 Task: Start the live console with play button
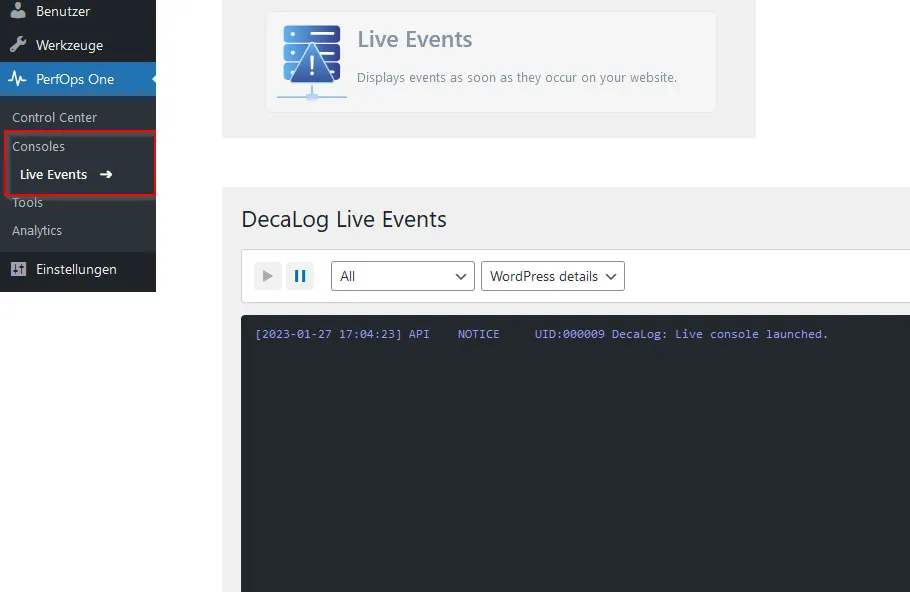268,276
